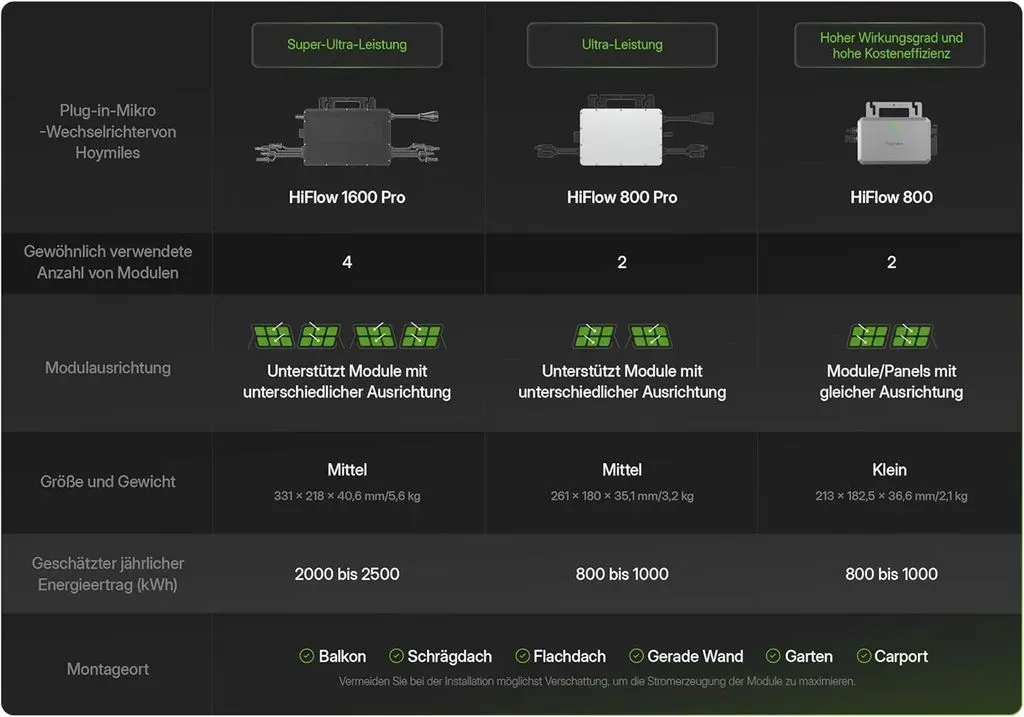Click the Module/Panels mit gleicher Ausrichtung text

(x=891, y=381)
